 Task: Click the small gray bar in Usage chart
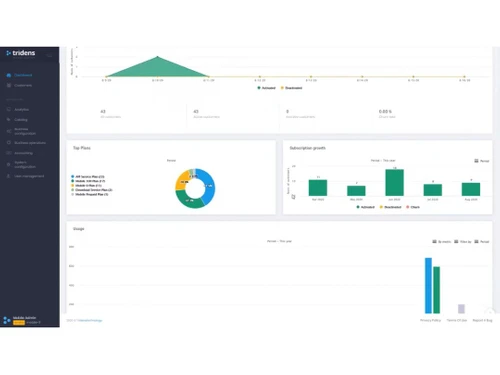461,309
